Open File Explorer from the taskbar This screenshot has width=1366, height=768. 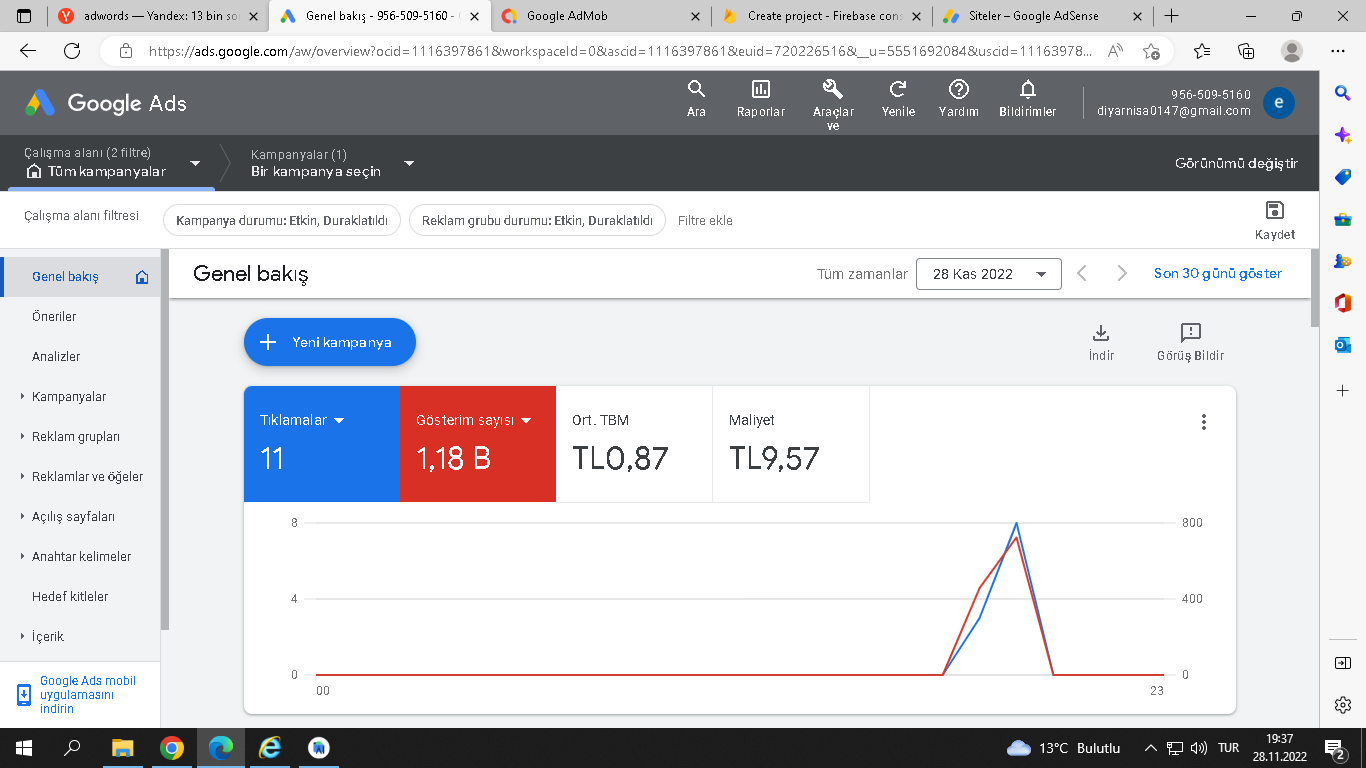[x=122, y=748]
